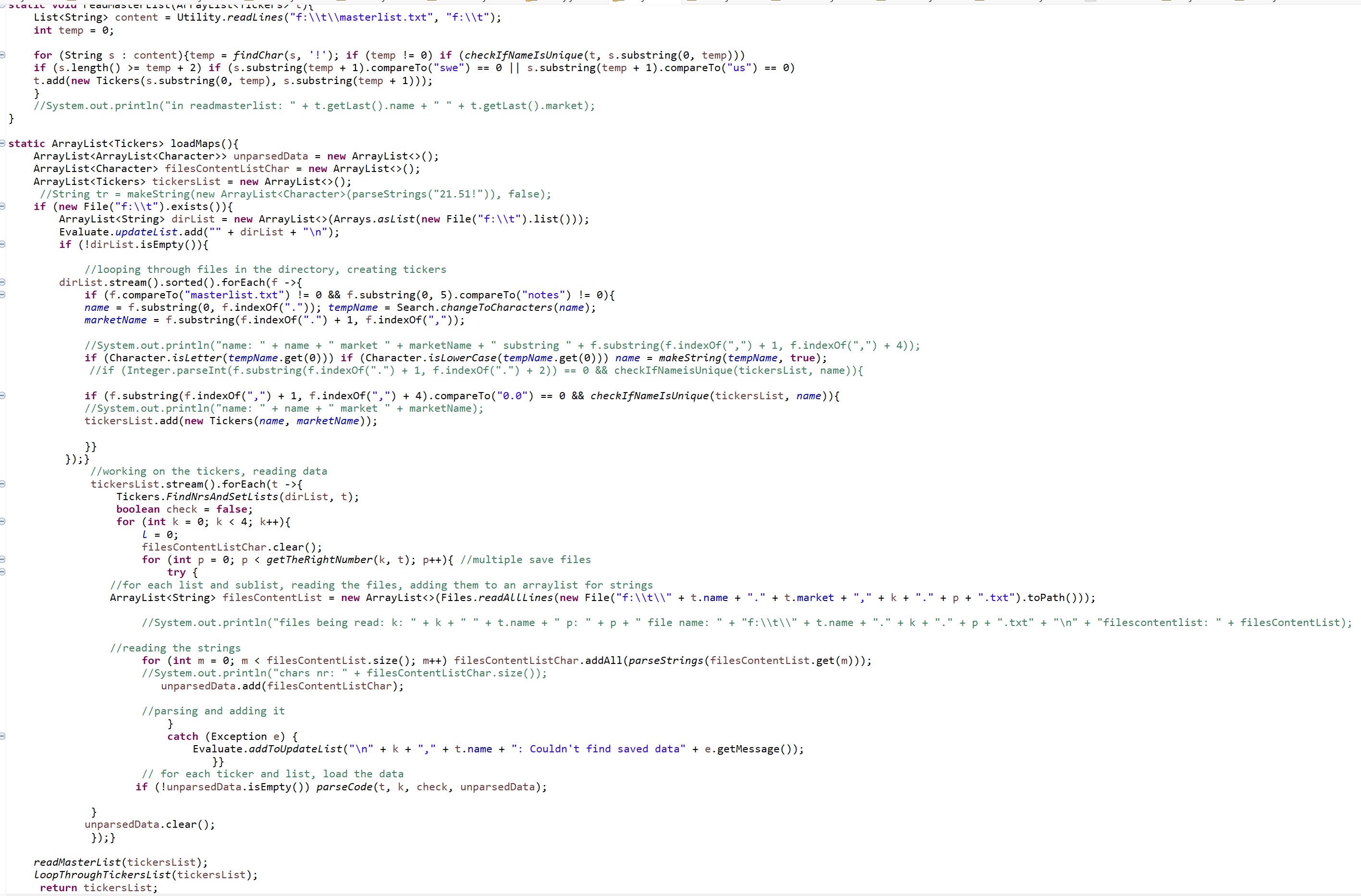Click Tickers.FindNrsAndSetLists call

(x=237, y=496)
